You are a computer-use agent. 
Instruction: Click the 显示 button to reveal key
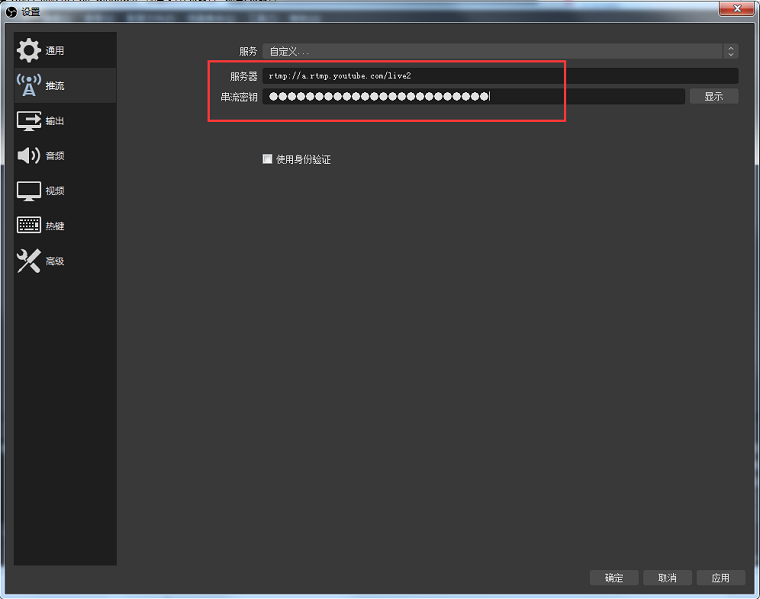(x=713, y=96)
